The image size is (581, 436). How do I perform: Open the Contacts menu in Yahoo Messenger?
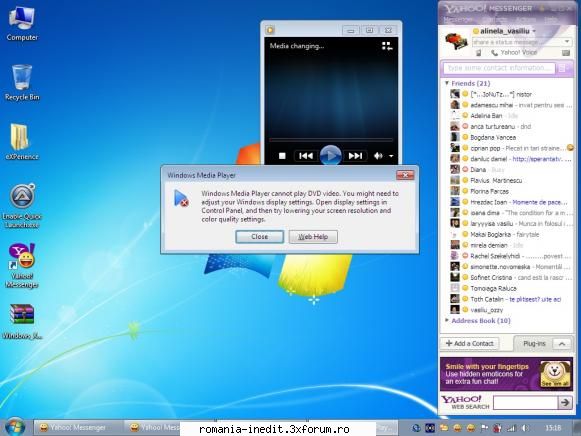pos(495,19)
